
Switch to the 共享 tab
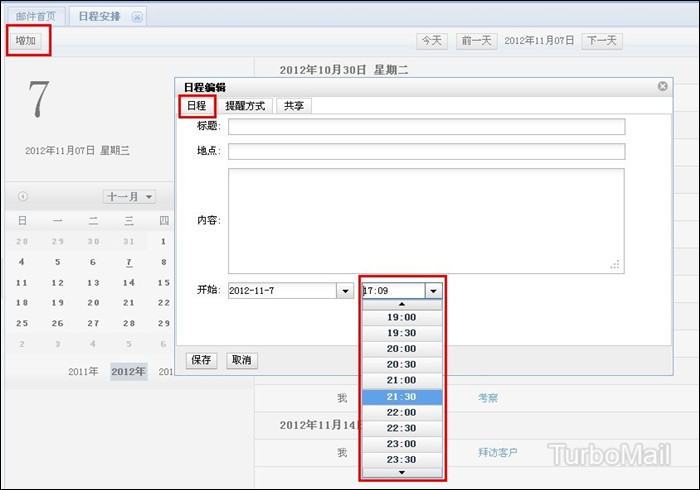coord(294,106)
